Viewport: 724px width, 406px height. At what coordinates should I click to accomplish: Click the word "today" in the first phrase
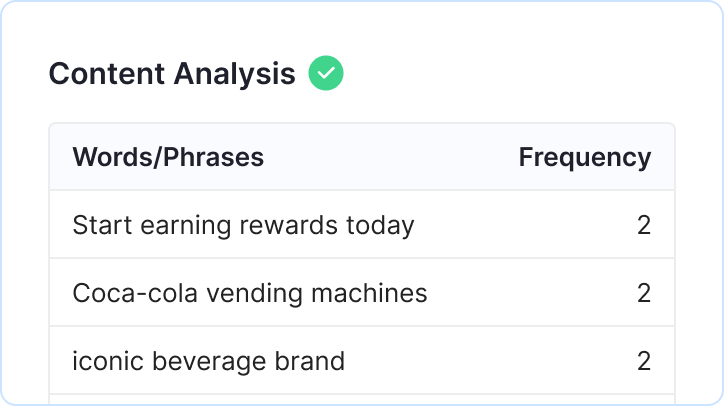pos(380,225)
